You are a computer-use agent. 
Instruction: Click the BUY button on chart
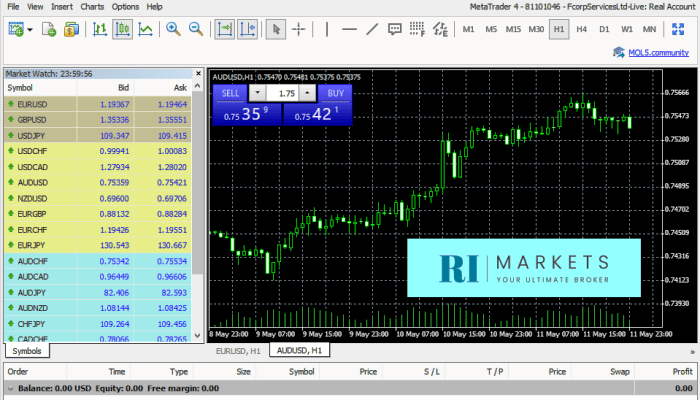(x=336, y=93)
